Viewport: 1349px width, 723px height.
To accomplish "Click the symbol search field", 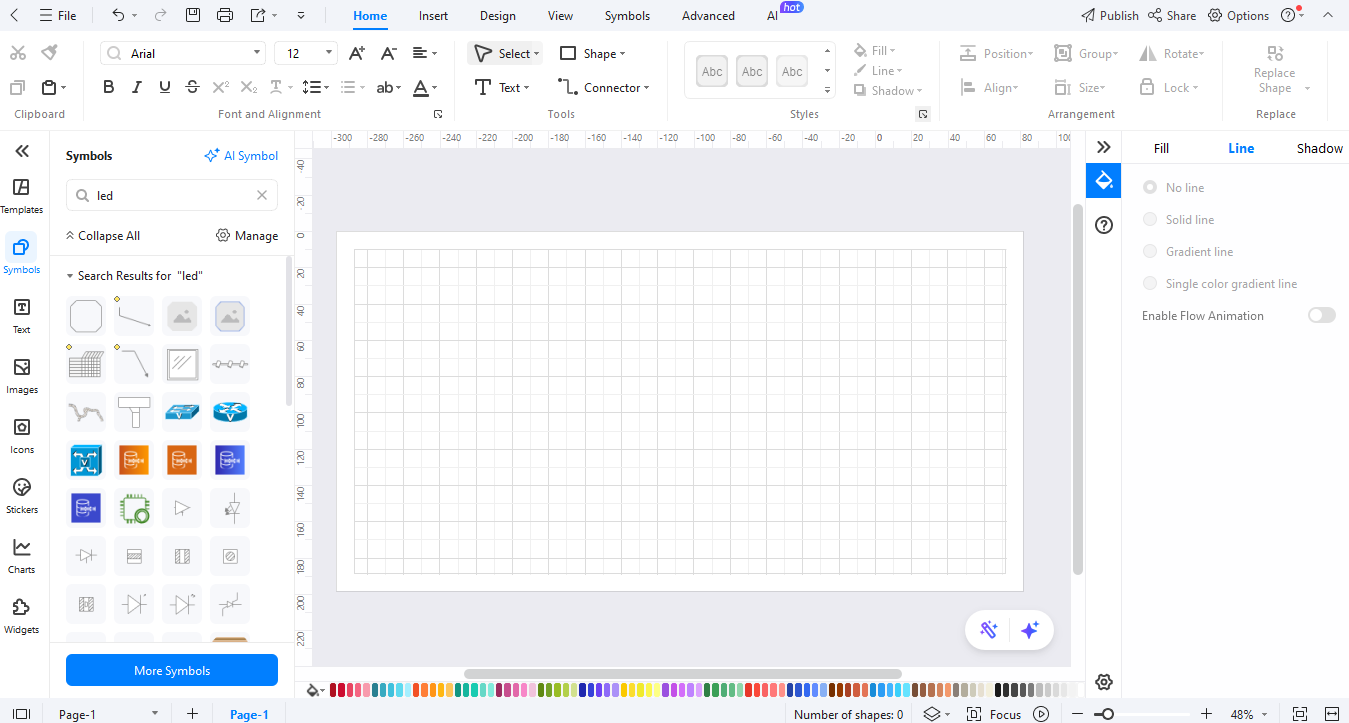I will coord(172,195).
